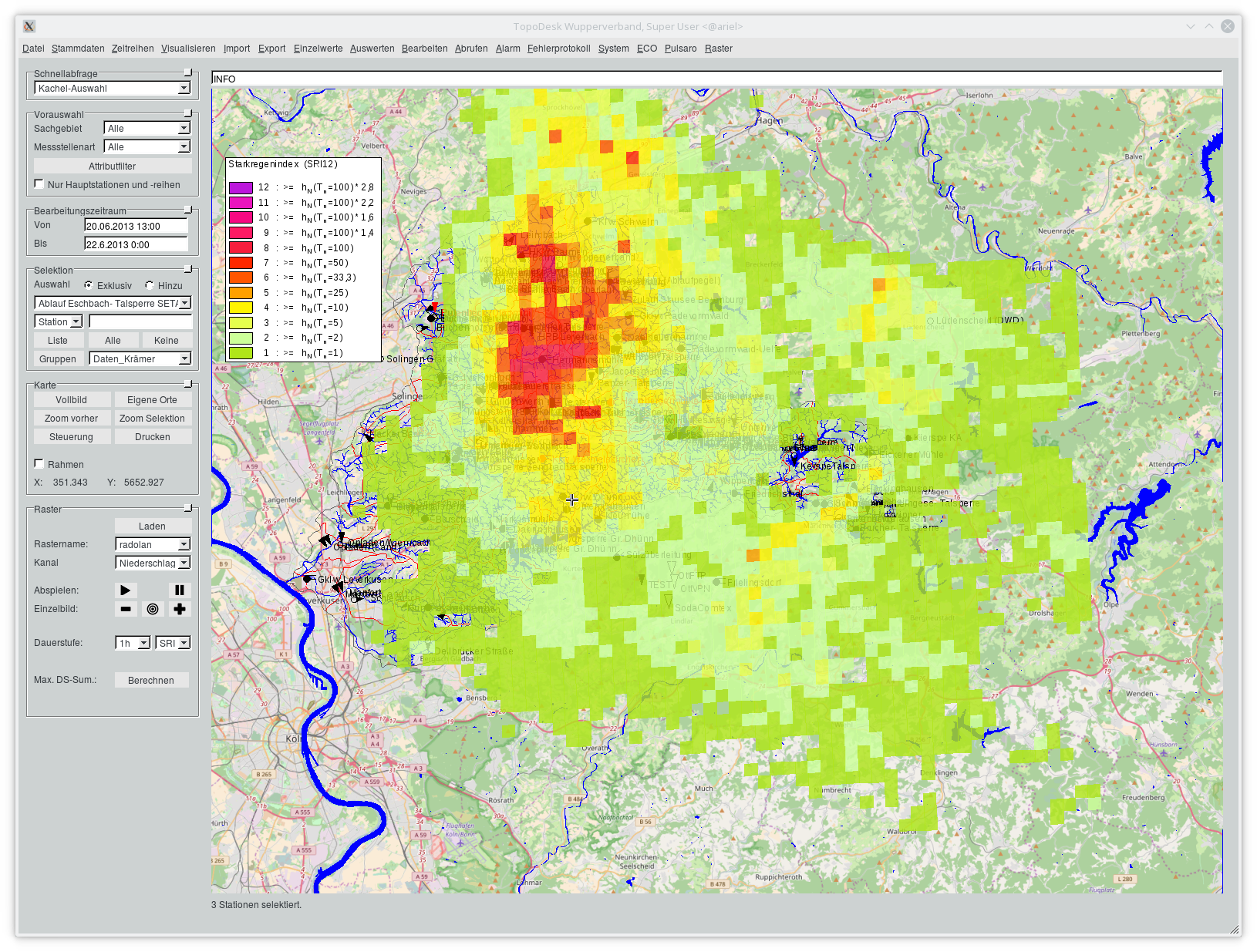This screenshot has height=952, width=1257.
Task: Step forward one frame with the plus icon
Action: coord(179,609)
